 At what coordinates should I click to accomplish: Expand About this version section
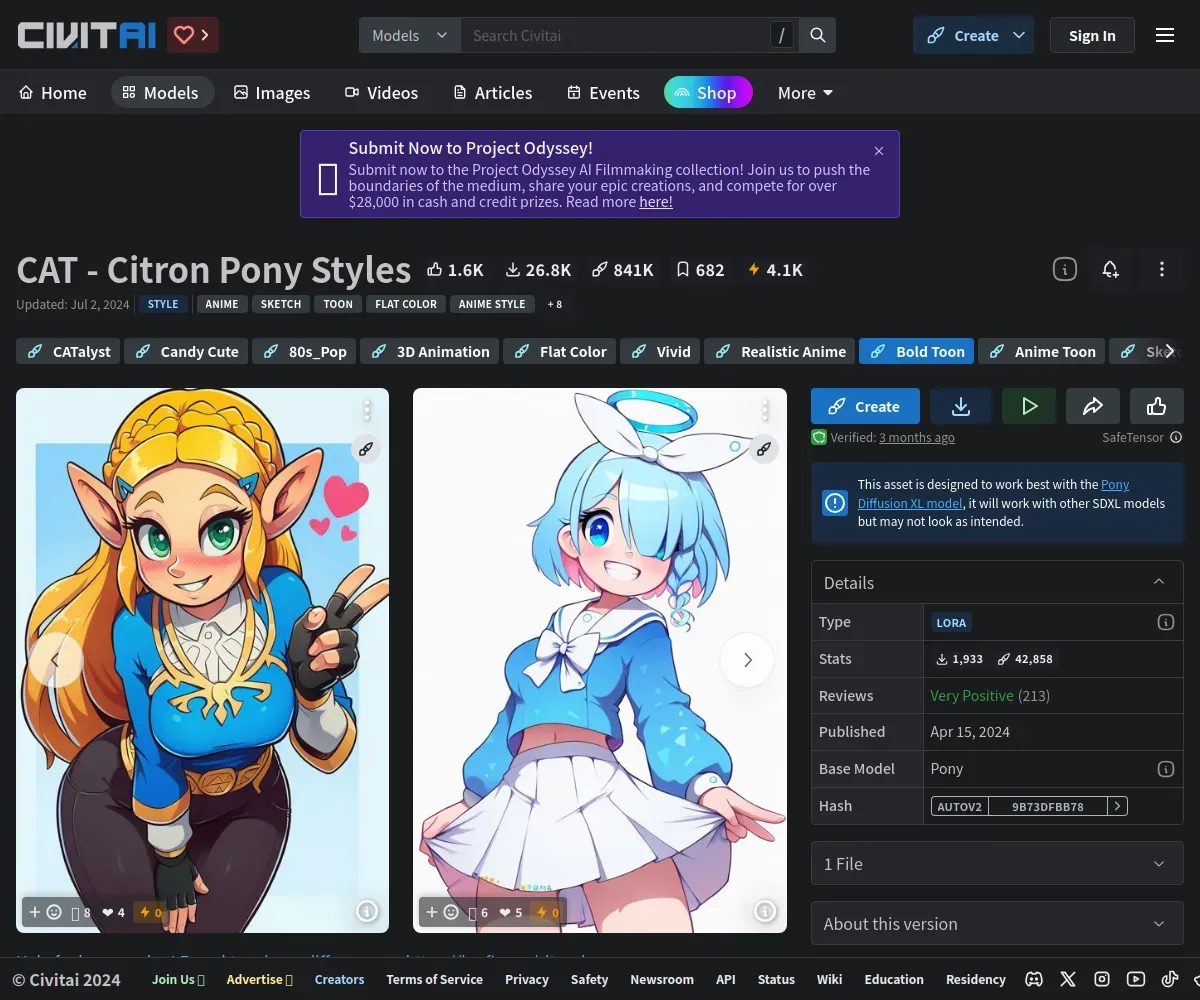tap(997, 924)
